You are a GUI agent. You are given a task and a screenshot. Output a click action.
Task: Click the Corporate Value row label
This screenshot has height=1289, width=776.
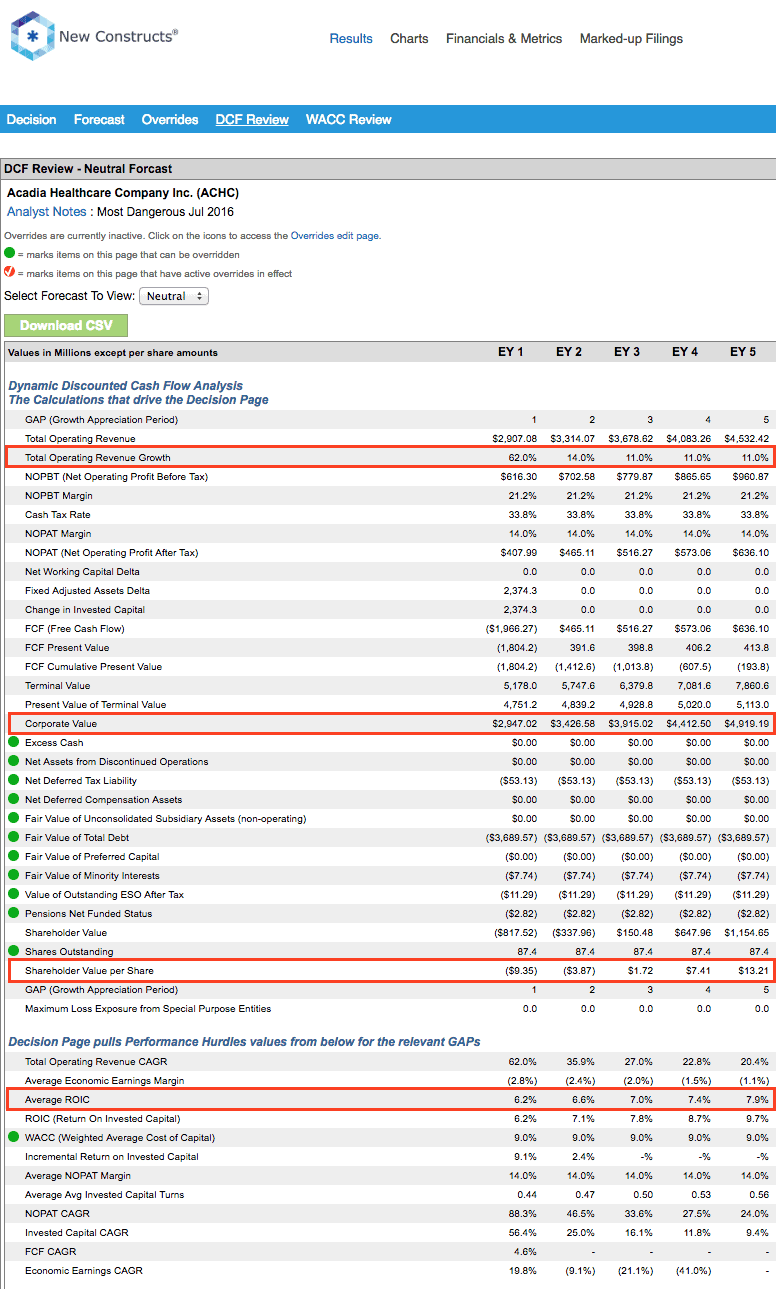61,723
